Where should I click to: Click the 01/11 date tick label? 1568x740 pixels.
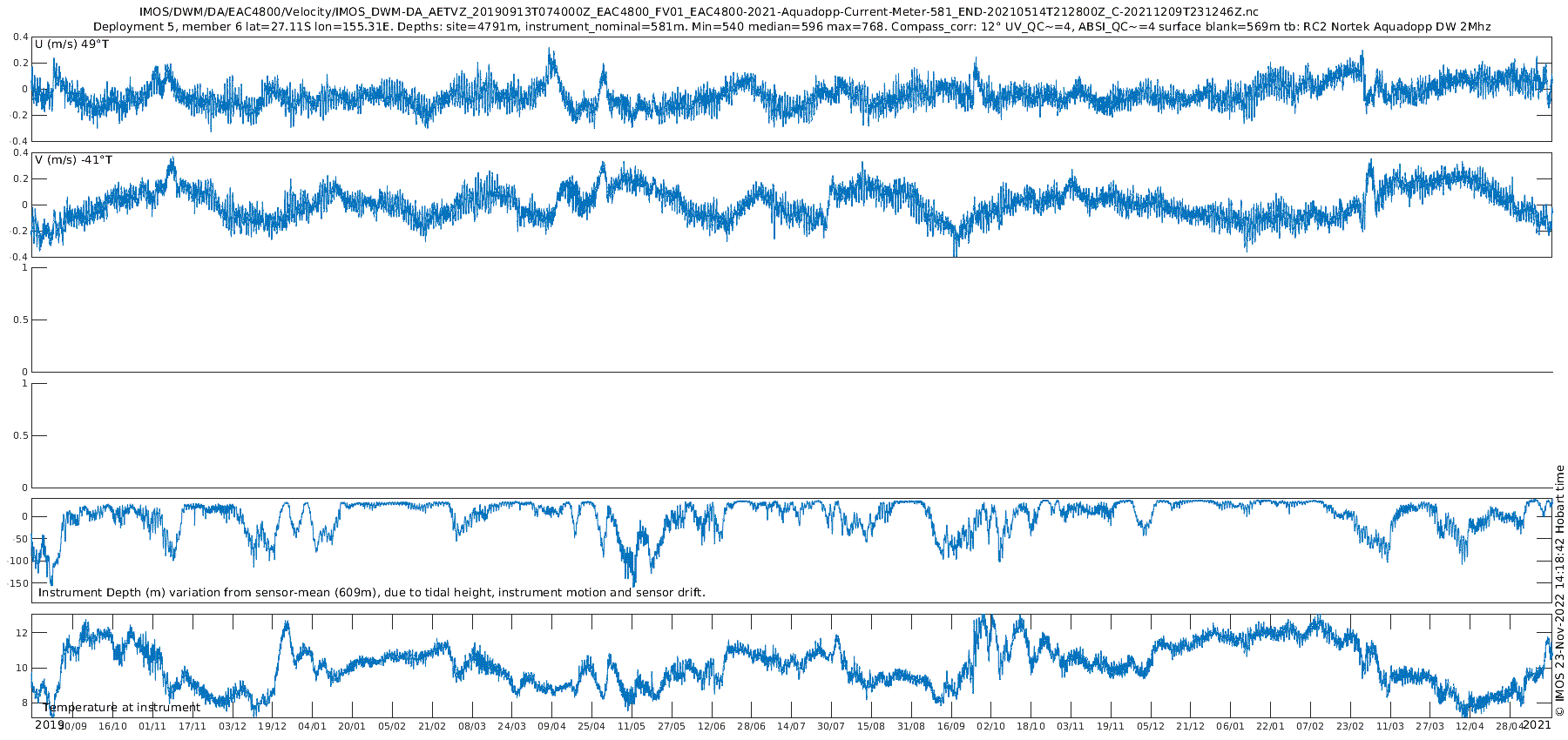pyautogui.click(x=152, y=726)
